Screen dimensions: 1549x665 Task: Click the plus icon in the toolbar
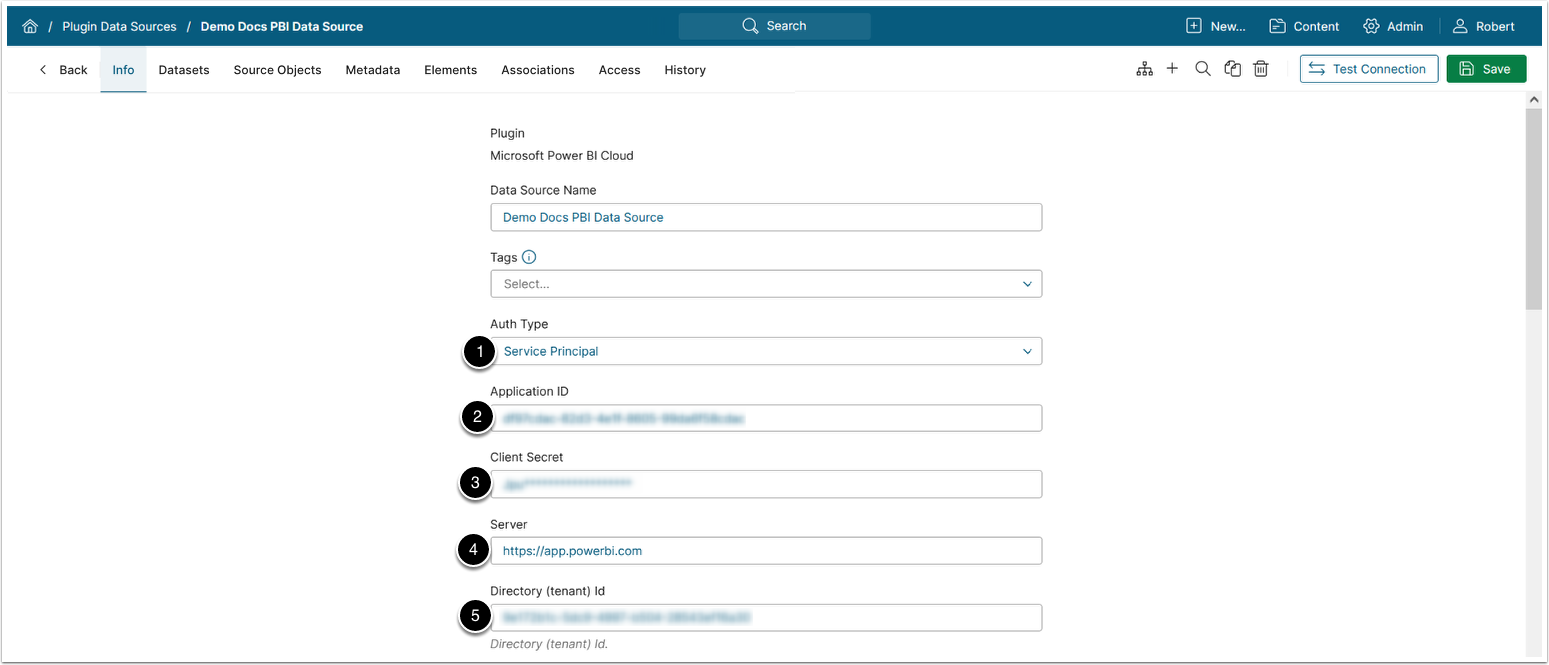click(x=1172, y=69)
